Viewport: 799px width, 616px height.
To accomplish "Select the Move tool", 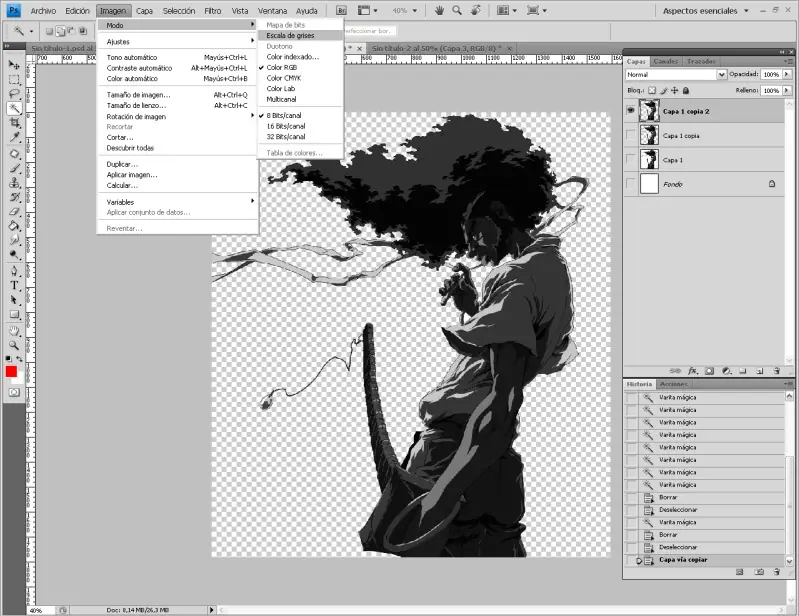I will point(14,65).
